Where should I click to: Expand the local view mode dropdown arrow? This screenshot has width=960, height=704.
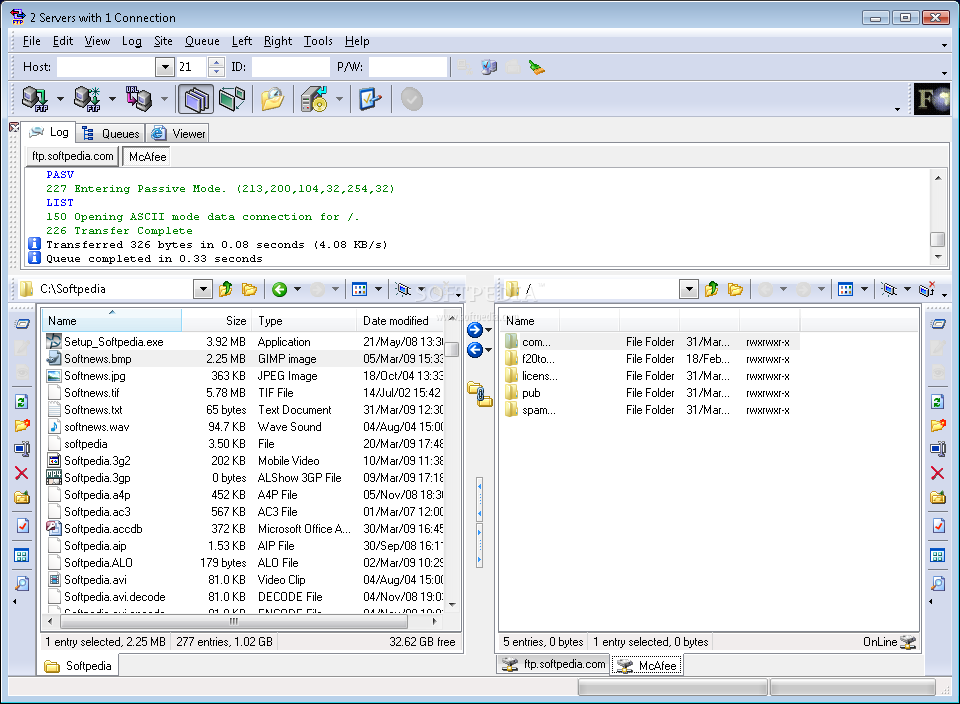pyautogui.click(x=378, y=289)
